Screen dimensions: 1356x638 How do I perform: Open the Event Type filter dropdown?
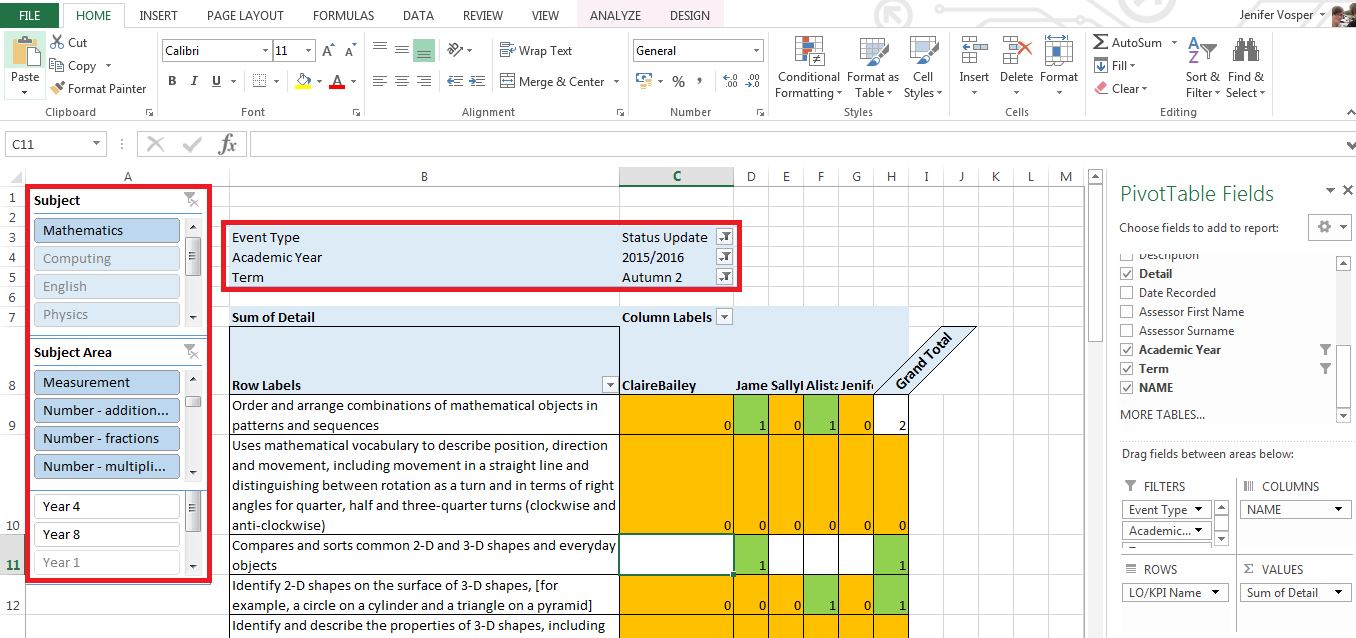point(725,238)
